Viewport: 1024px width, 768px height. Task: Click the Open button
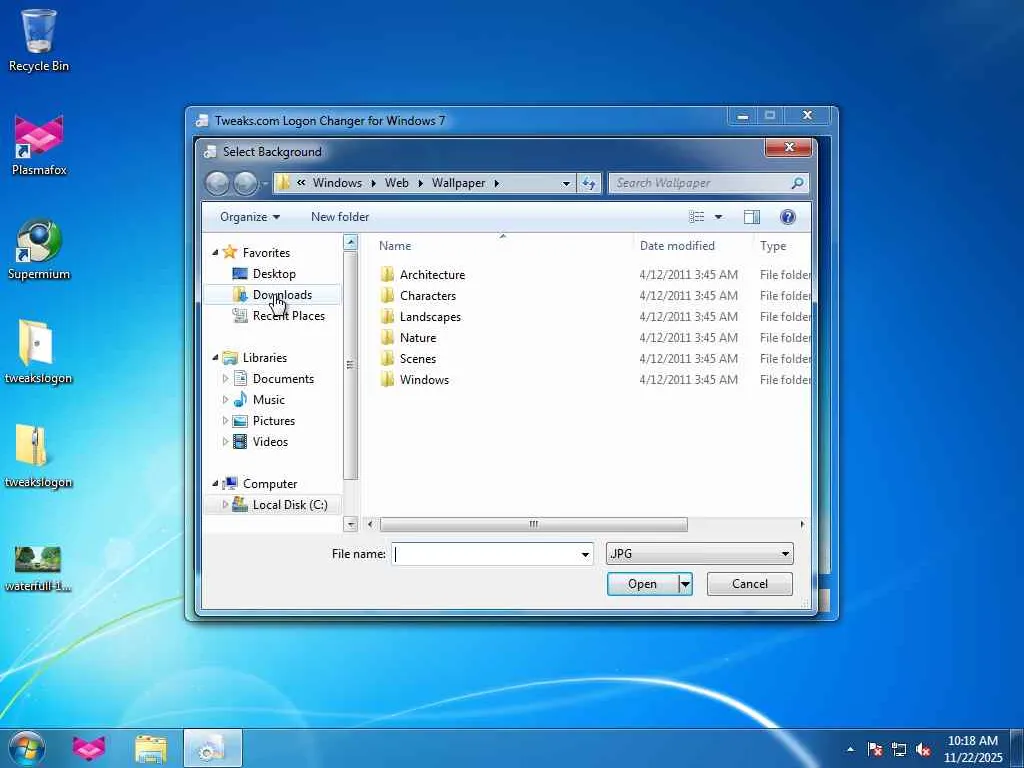(643, 584)
